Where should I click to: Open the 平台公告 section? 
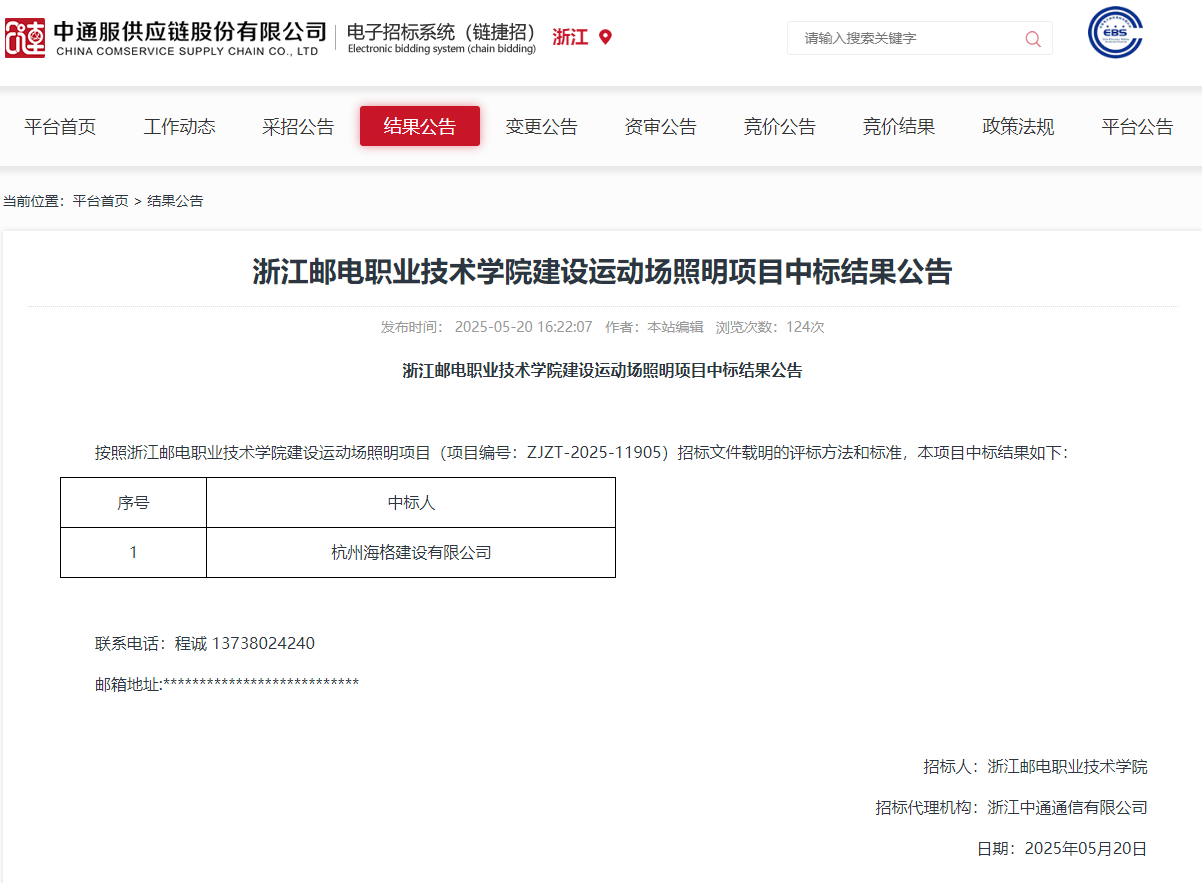tap(1136, 126)
